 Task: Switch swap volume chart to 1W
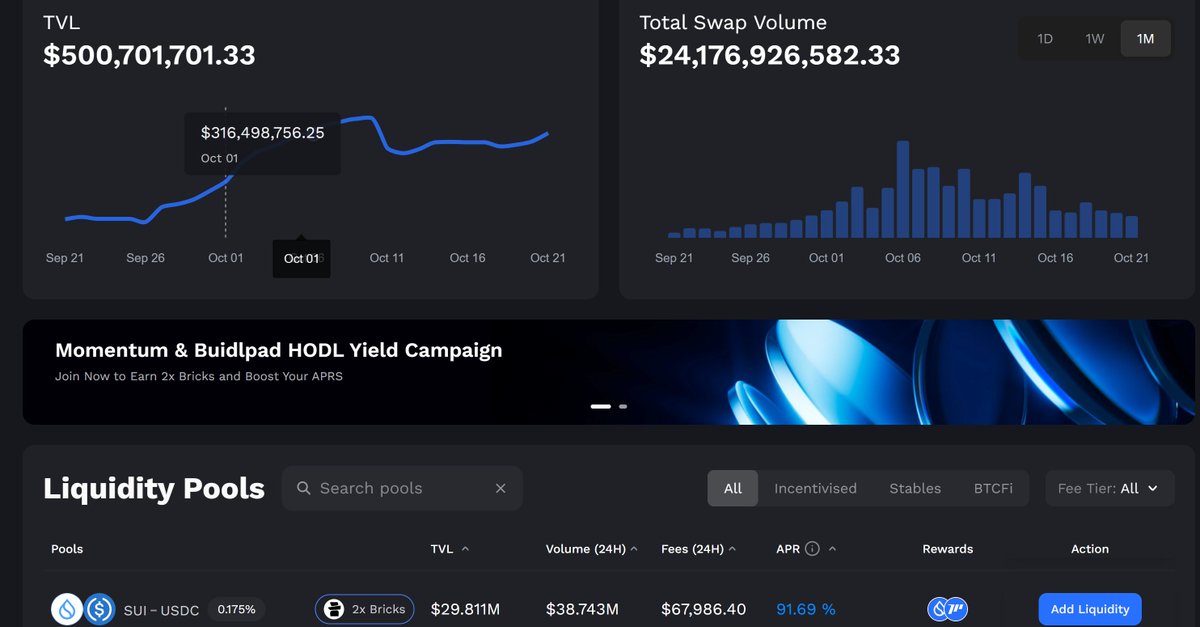click(x=1095, y=39)
